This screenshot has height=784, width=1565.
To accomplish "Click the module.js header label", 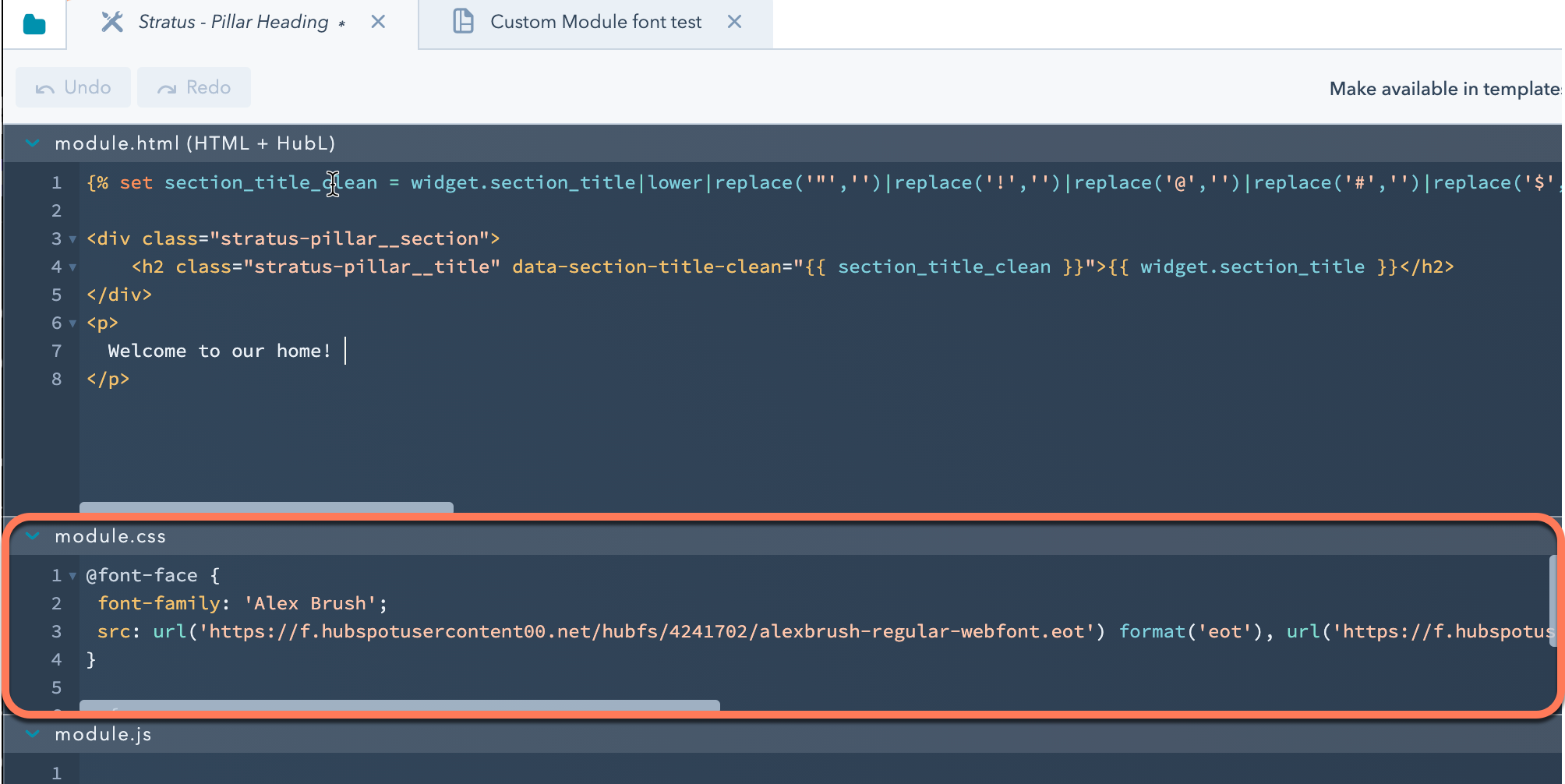I will 103,734.
